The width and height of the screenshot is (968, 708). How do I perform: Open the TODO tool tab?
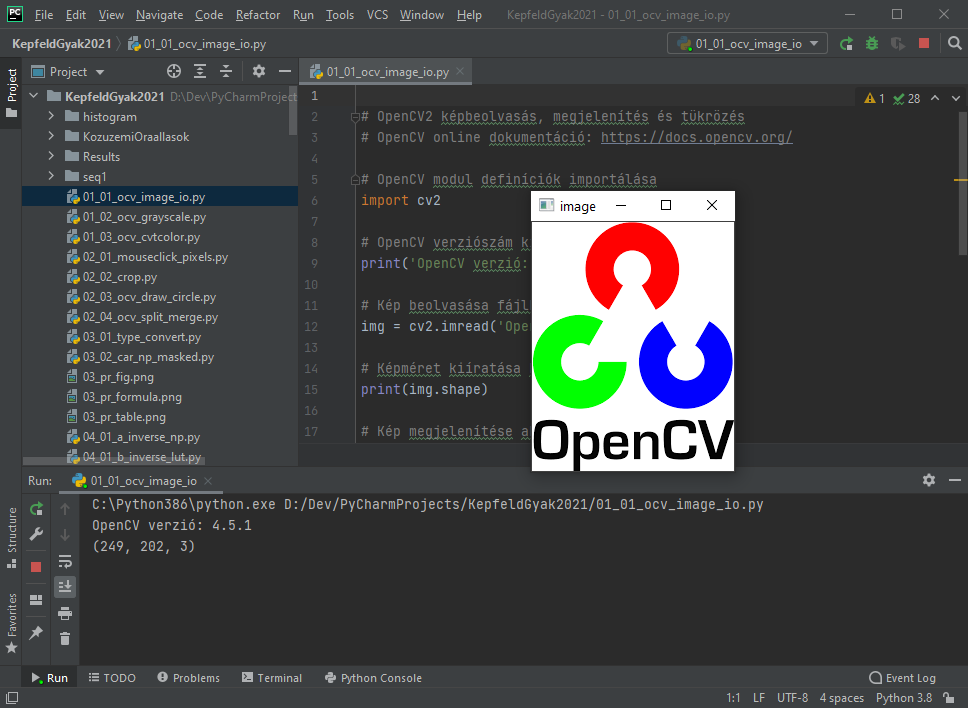(112, 677)
